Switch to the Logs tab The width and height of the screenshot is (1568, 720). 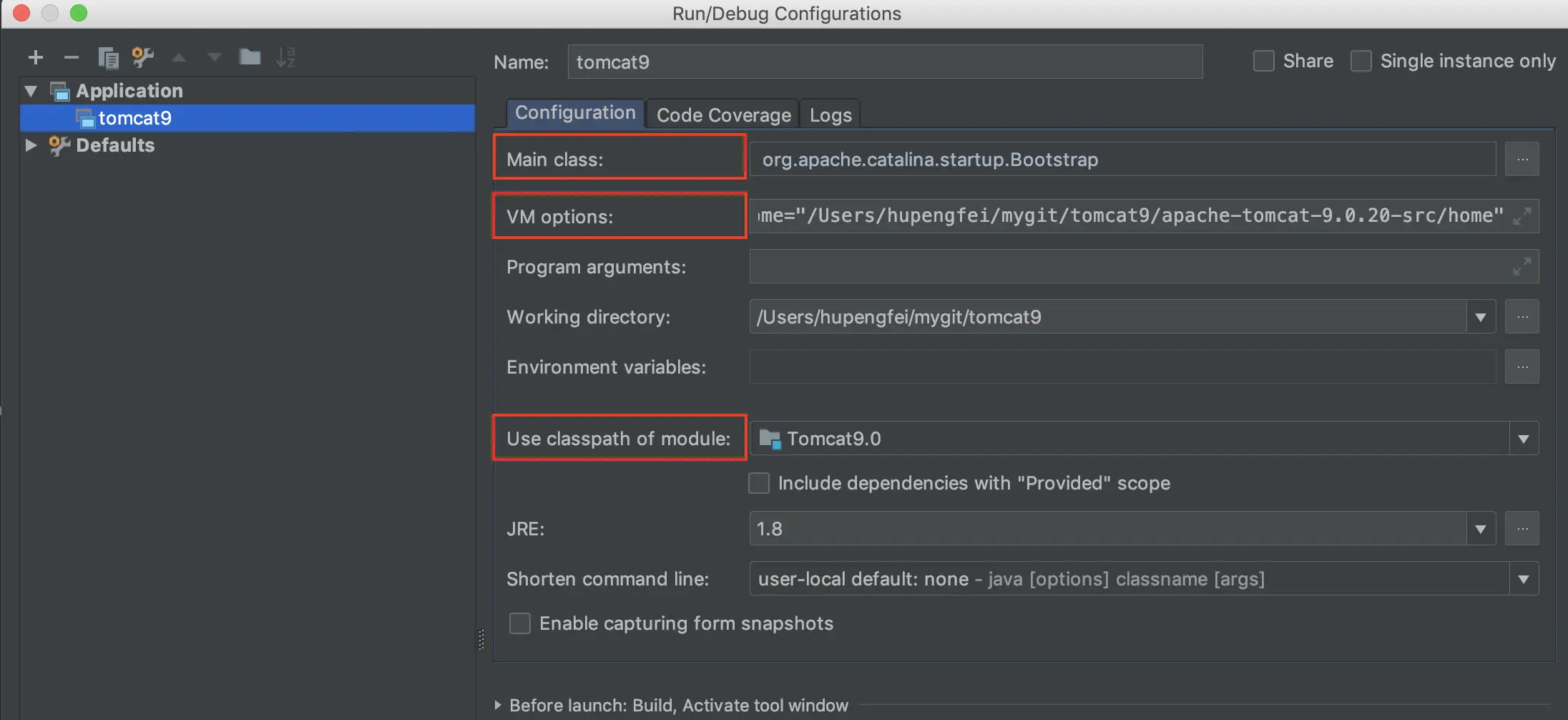tap(830, 115)
